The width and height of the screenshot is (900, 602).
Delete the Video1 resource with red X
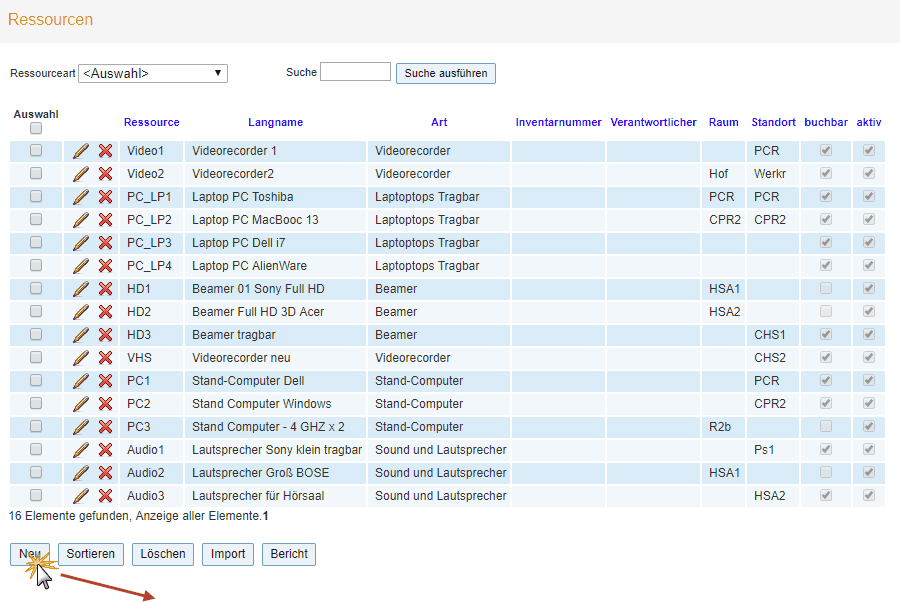pyautogui.click(x=105, y=151)
